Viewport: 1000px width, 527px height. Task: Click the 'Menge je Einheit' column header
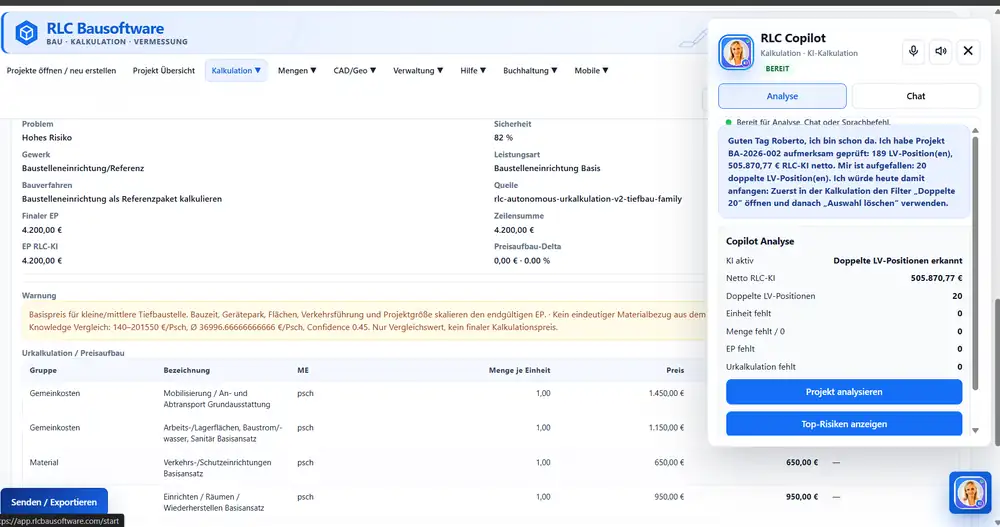[520, 371]
